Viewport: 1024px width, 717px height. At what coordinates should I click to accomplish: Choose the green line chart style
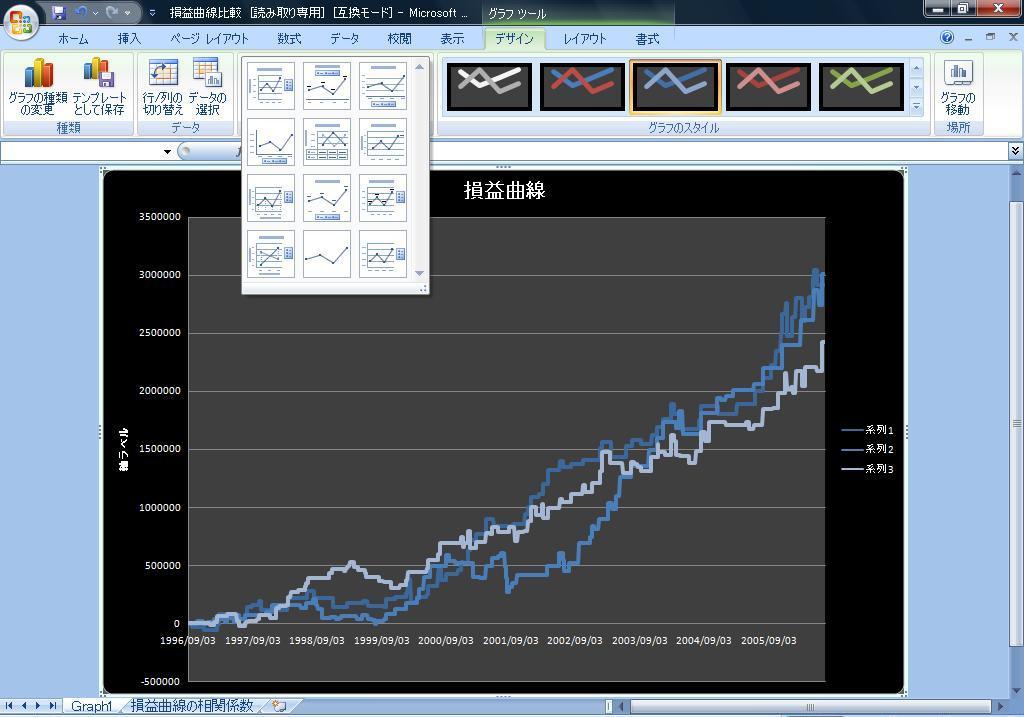tap(861, 86)
